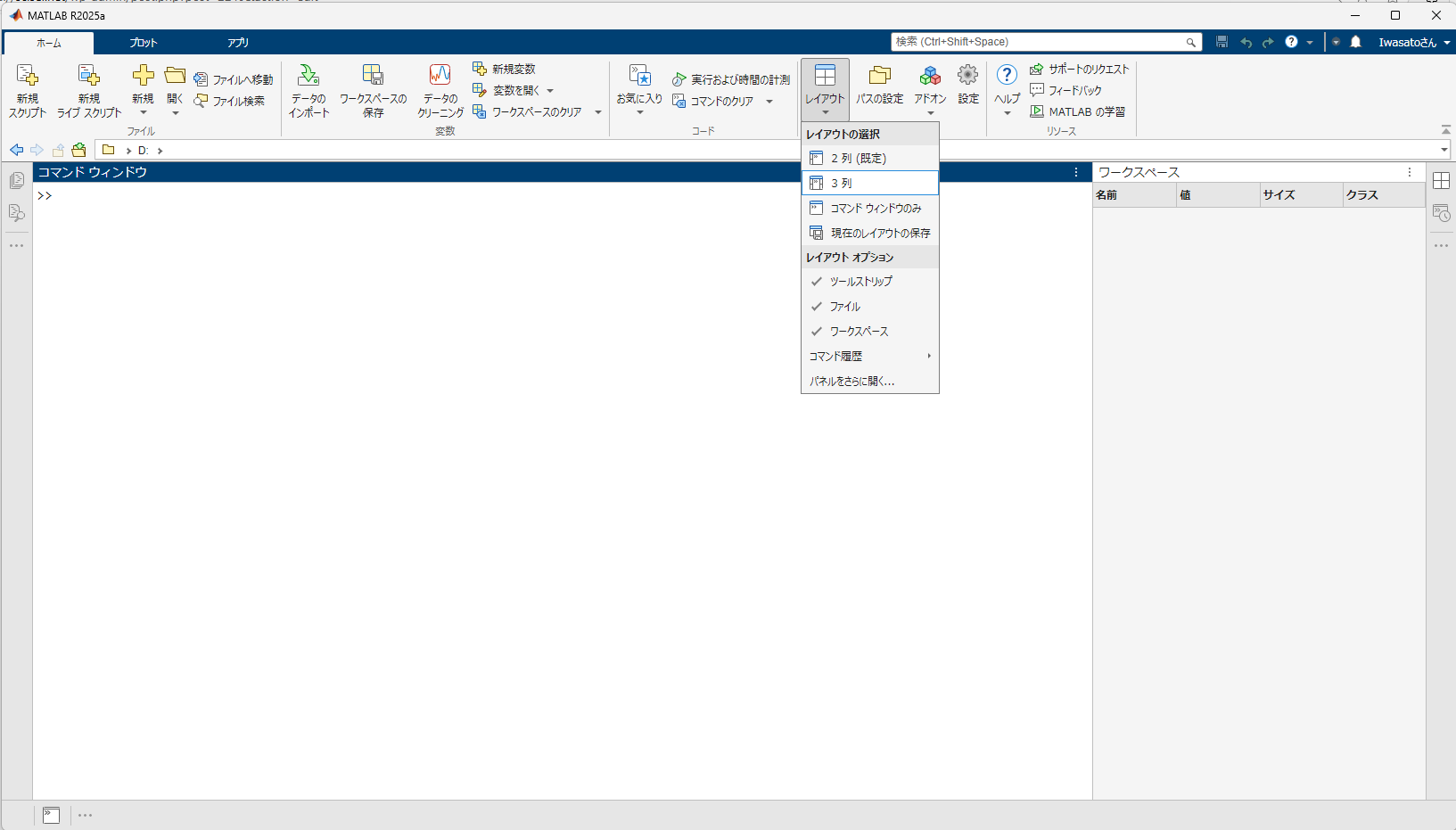Choose Command Window Only (コマンド ウィンドウのみ) layout

(x=875, y=209)
